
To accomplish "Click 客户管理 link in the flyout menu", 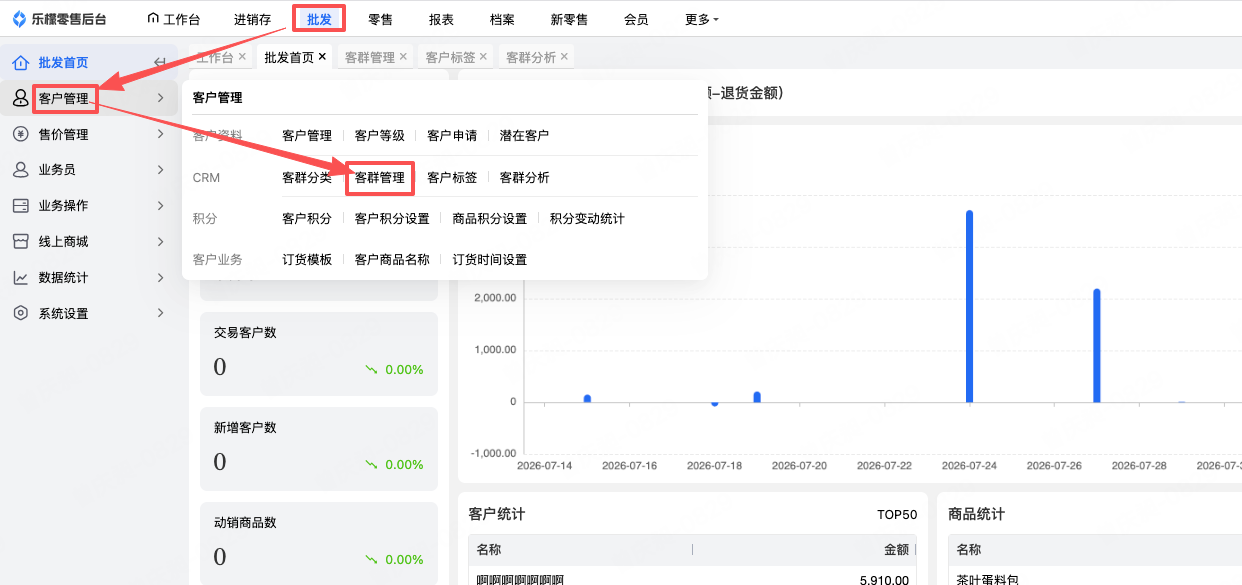I will coord(307,135).
